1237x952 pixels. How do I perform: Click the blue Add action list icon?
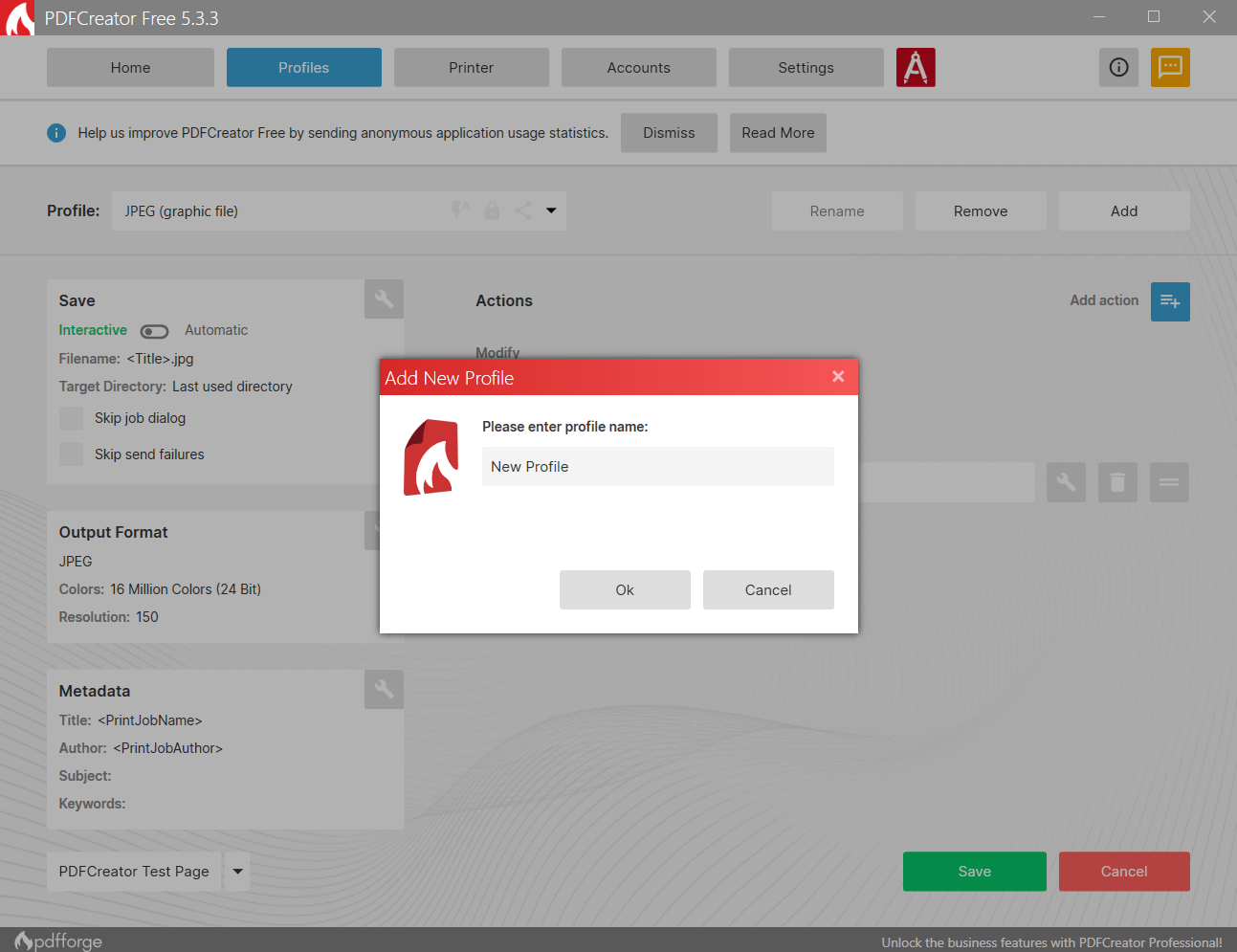[1170, 301]
